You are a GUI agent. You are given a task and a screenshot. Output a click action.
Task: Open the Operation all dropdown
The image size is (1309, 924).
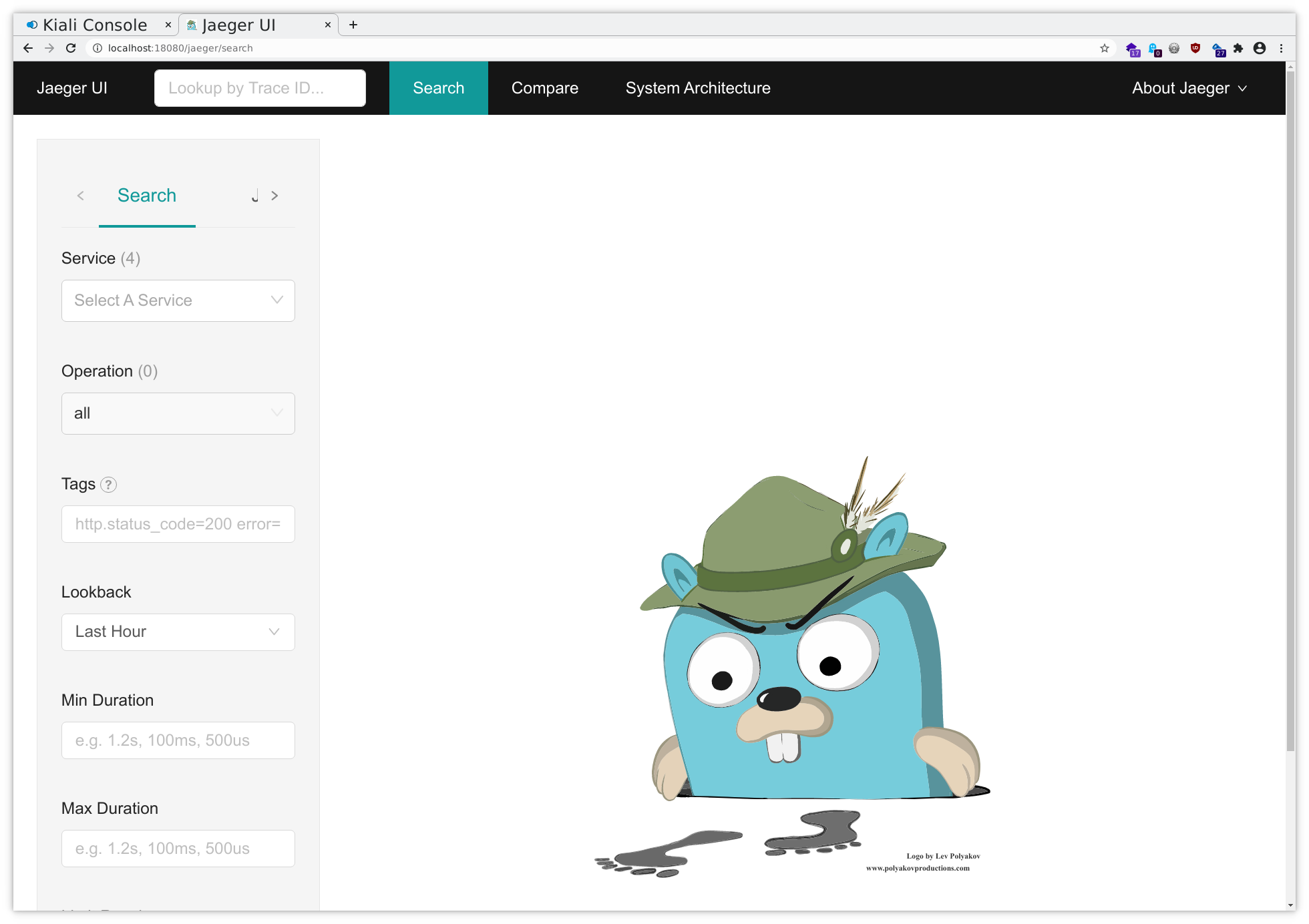pyautogui.click(x=178, y=413)
